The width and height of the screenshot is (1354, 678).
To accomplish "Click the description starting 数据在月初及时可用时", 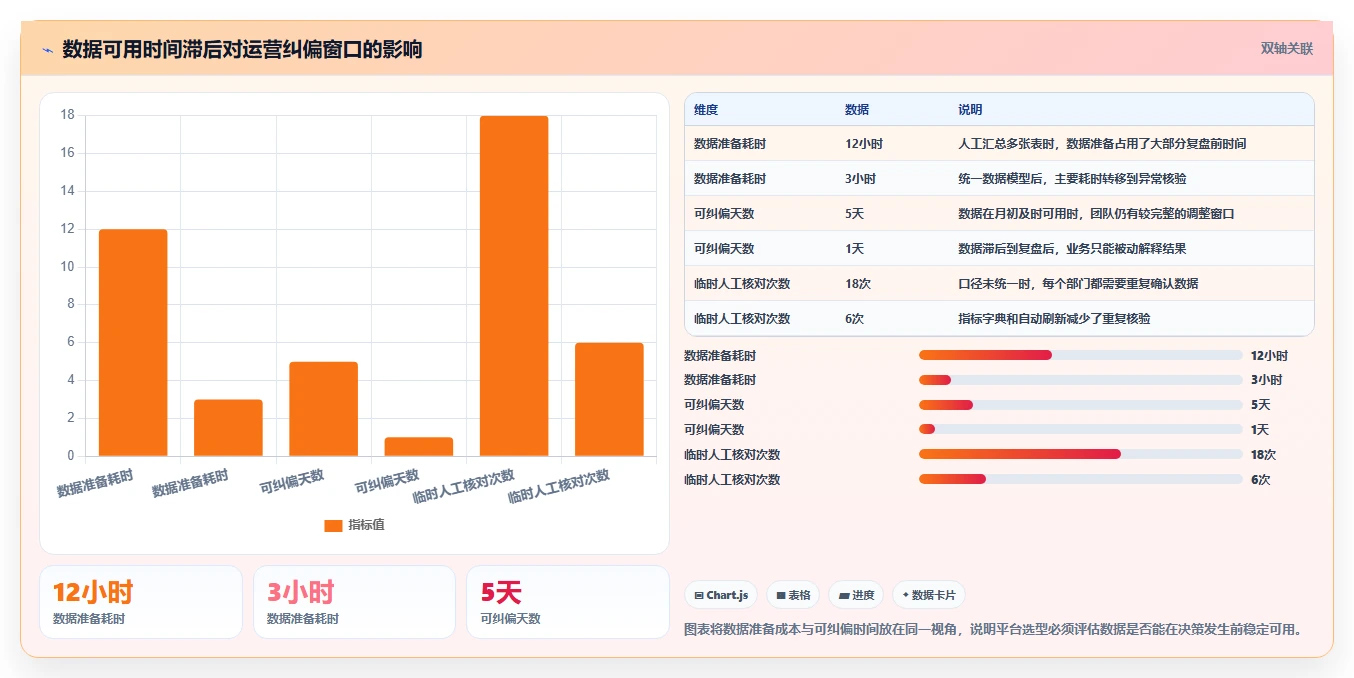I will click(x=1096, y=214).
